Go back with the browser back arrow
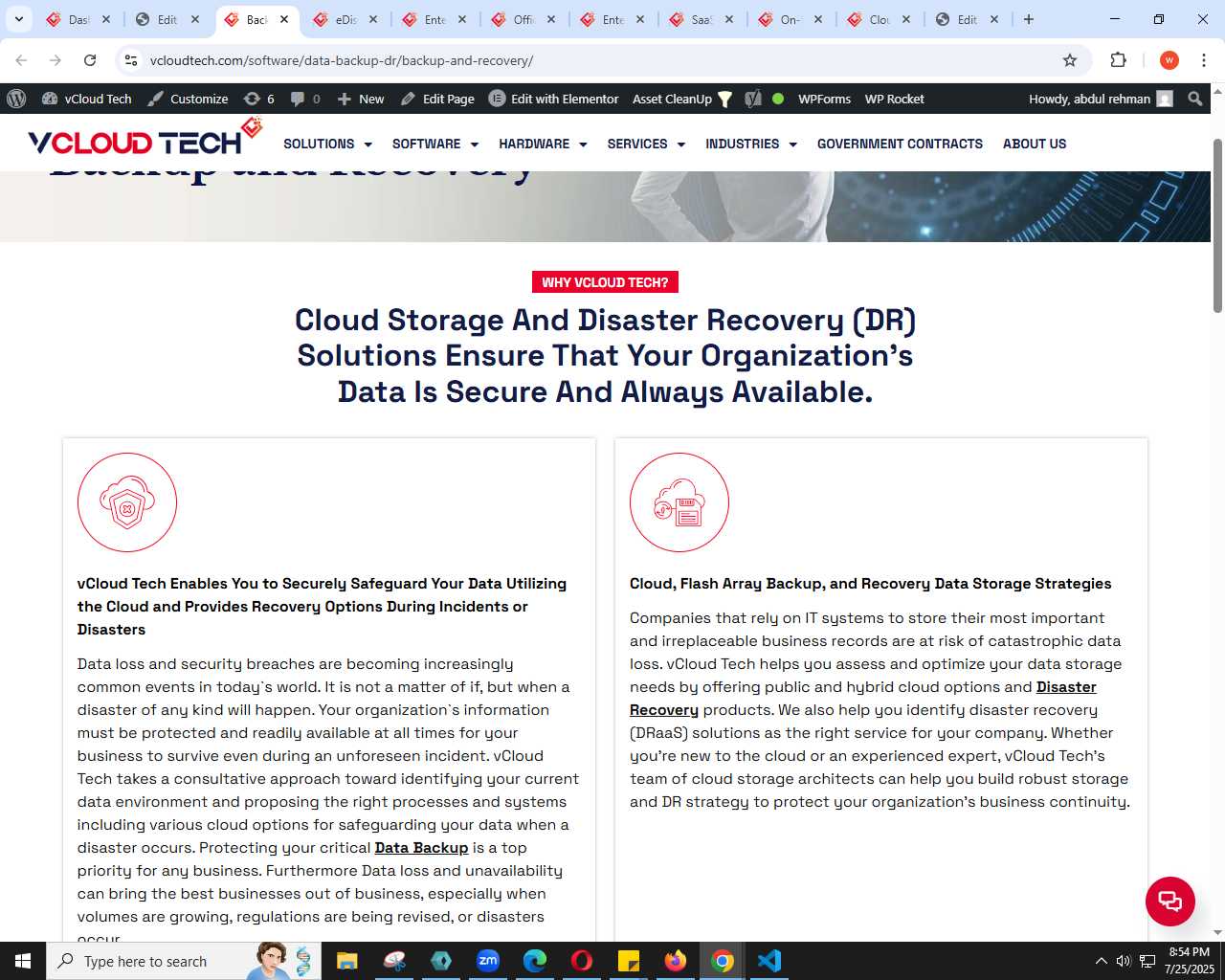Viewport: 1225px width, 980px height. click(x=21, y=60)
